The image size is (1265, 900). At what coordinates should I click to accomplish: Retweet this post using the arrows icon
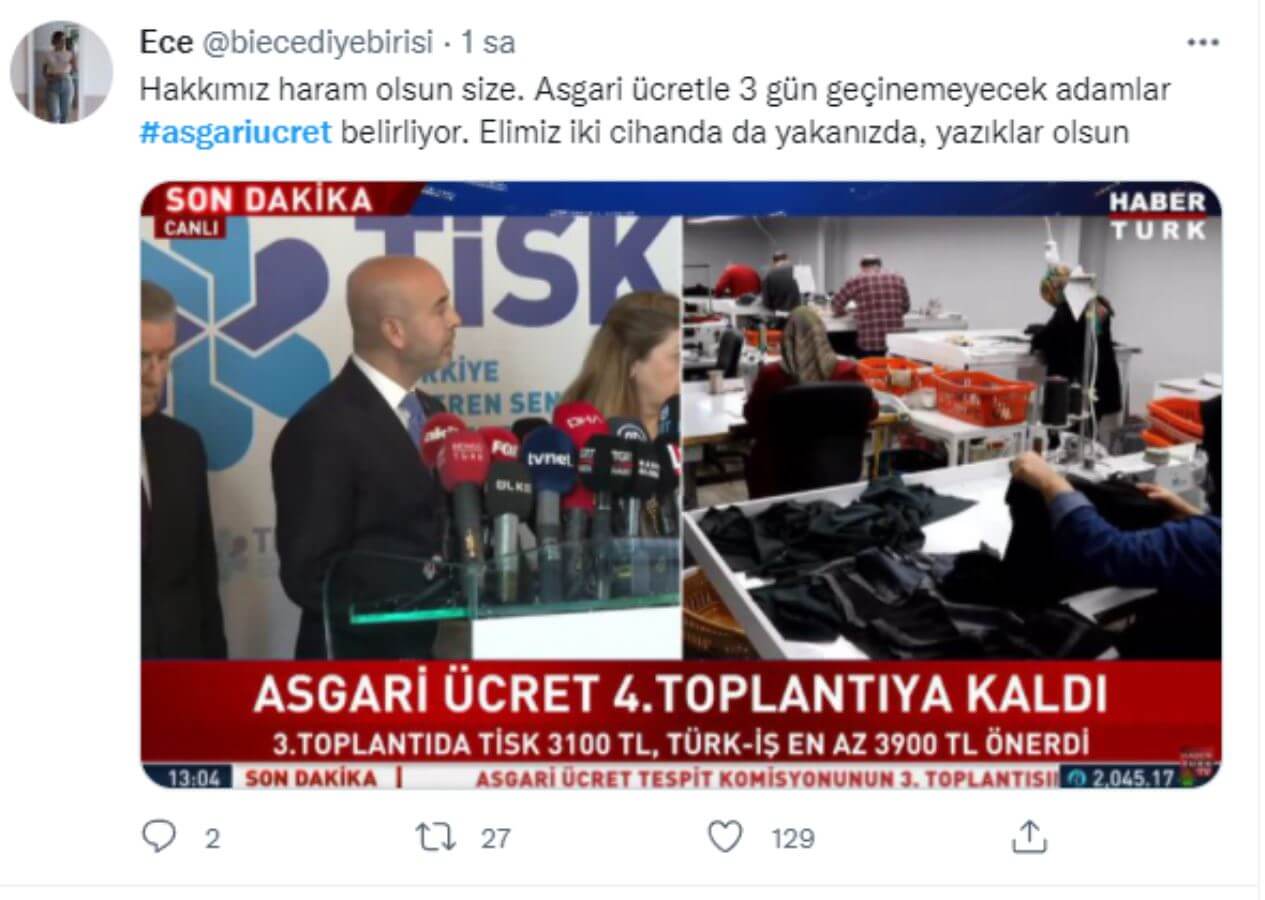[436, 837]
